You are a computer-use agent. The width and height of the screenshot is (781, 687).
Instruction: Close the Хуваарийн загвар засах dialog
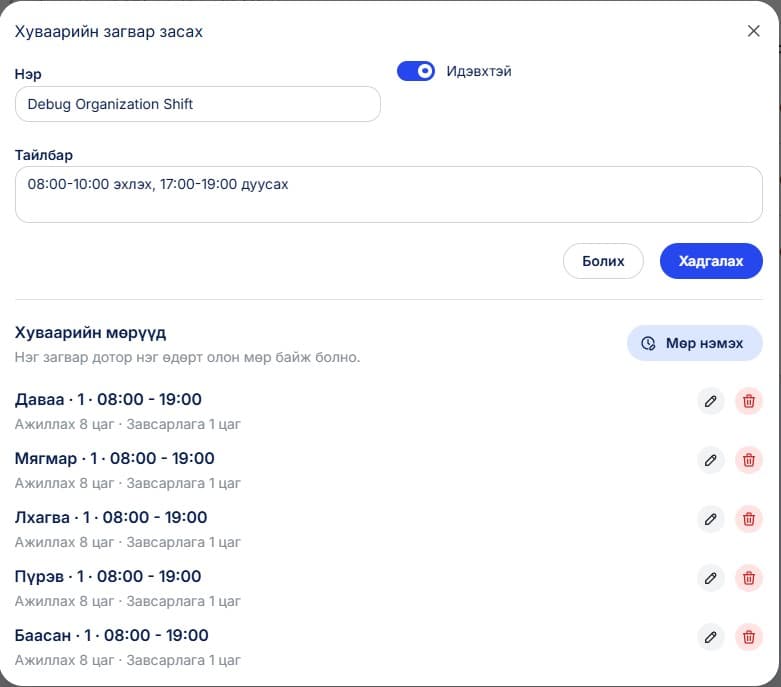754,31
